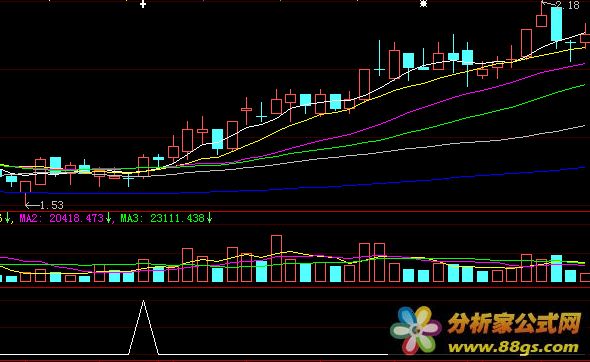Click the arrow pointing to the 2.18 high
Screen dimensions: 590x362
tap(548, 4)
